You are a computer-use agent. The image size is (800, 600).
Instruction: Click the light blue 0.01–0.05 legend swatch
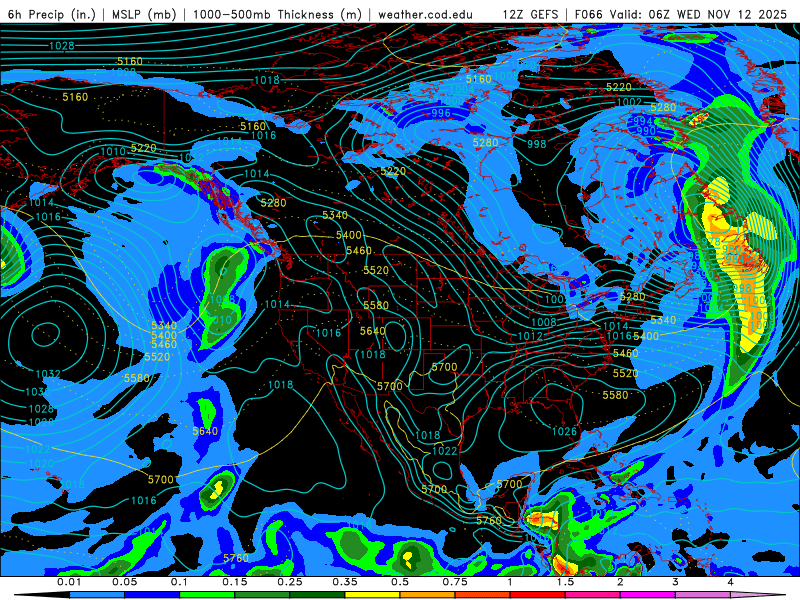(x=97, y=595)
